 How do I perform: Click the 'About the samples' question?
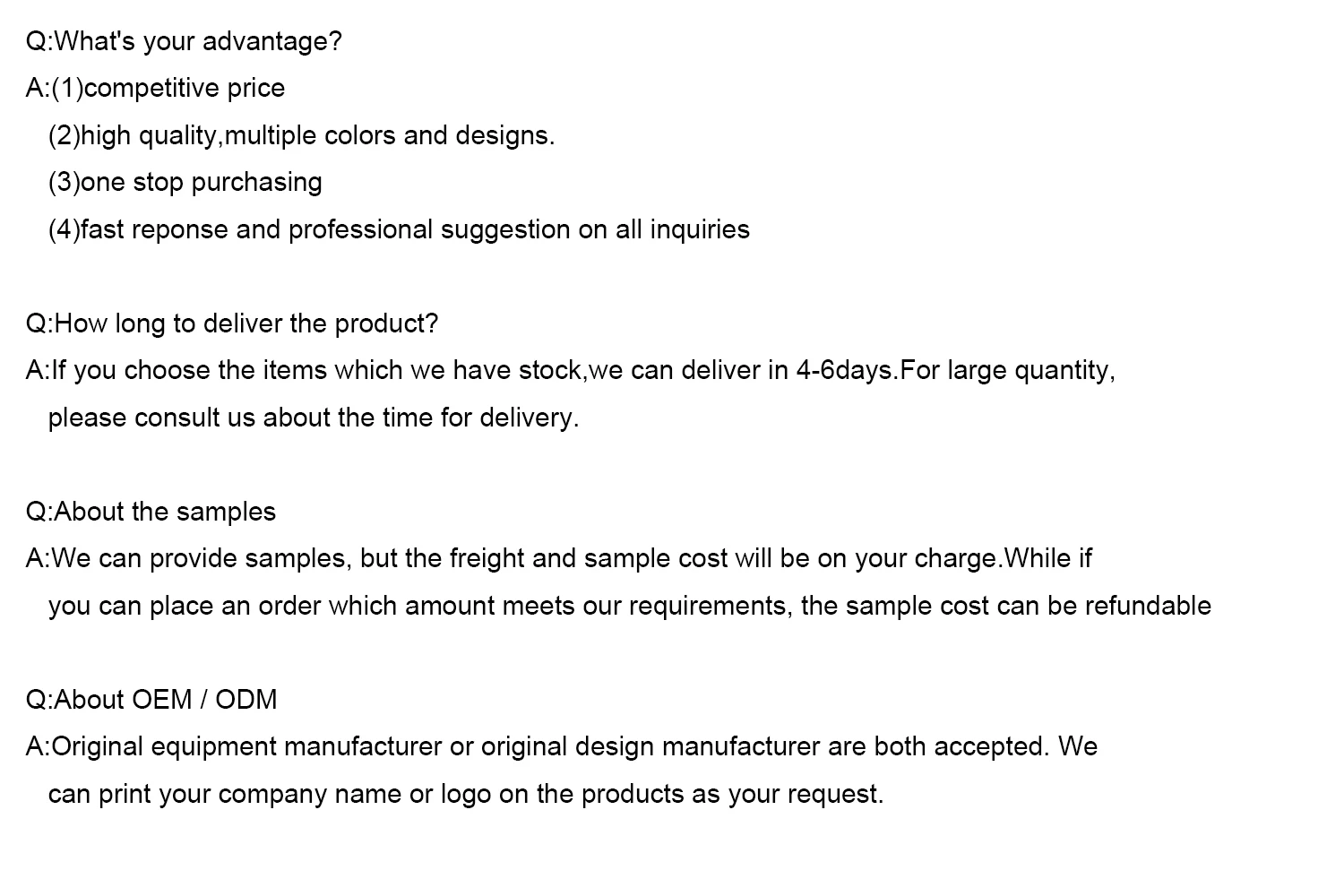click(x=151, y=513)
